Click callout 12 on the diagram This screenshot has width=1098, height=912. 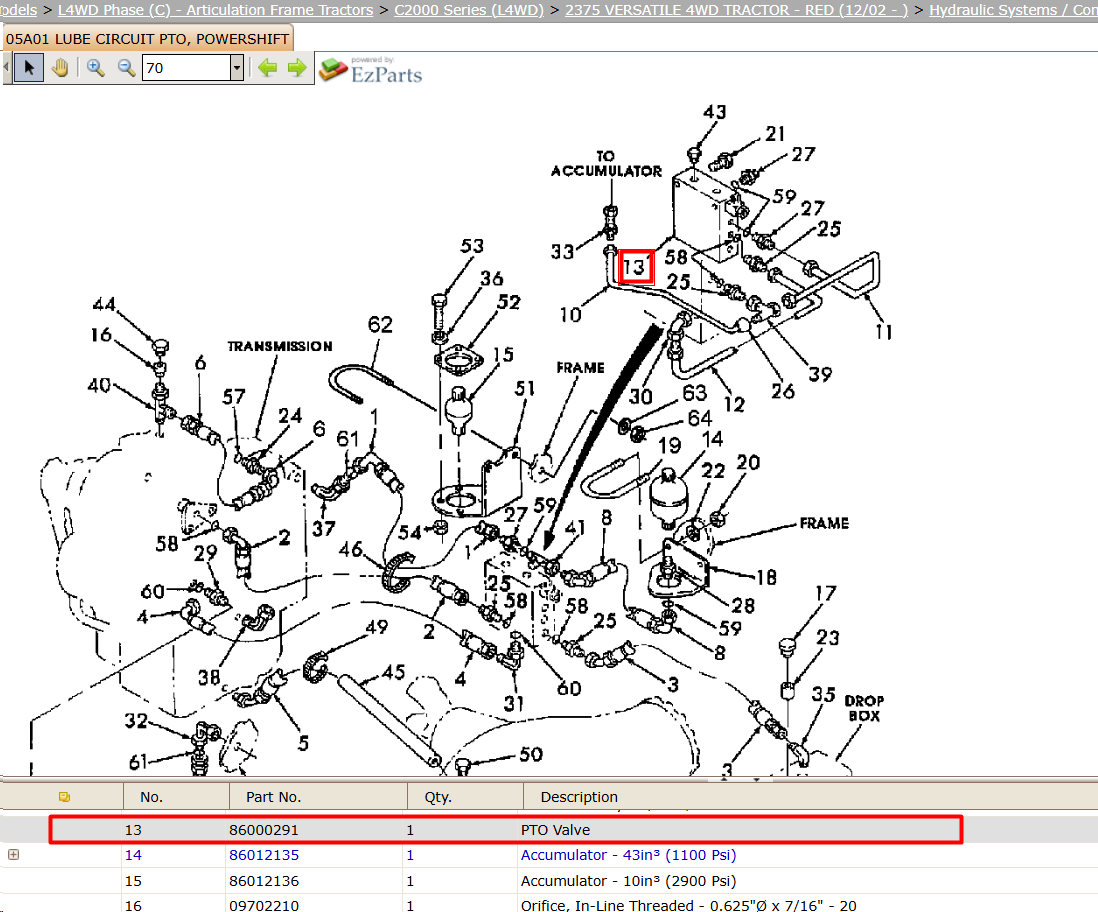pyautogui.click(x=734, y=404)
